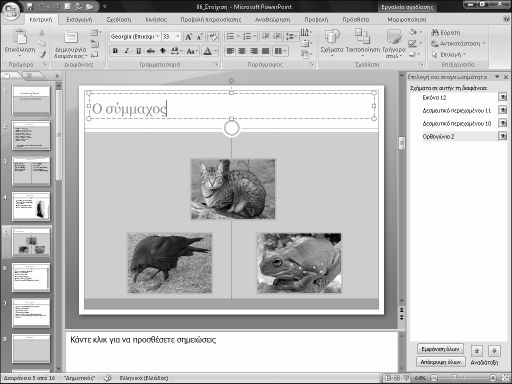
Task: Toggle Bold formatting
Action: 115,51
